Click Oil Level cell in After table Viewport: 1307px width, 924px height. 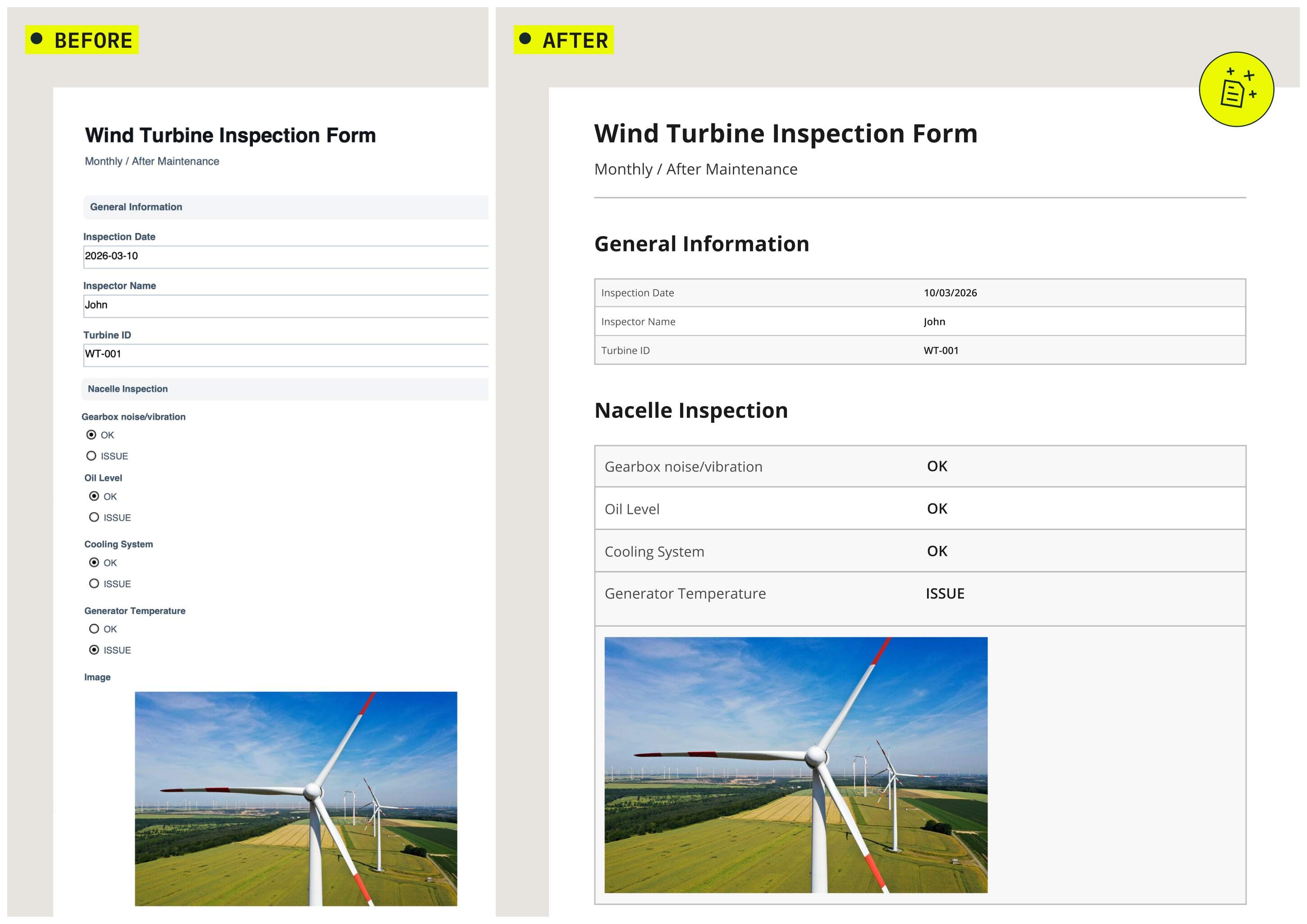tap(632, 509)
